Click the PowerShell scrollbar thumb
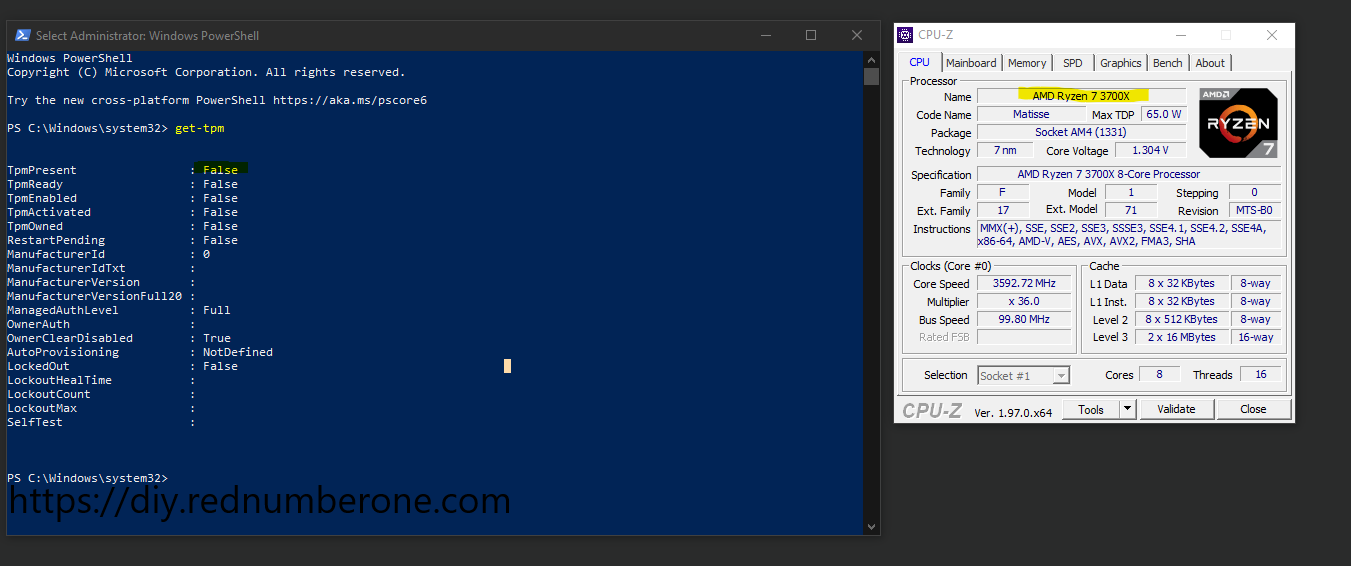 pos(871,77)
